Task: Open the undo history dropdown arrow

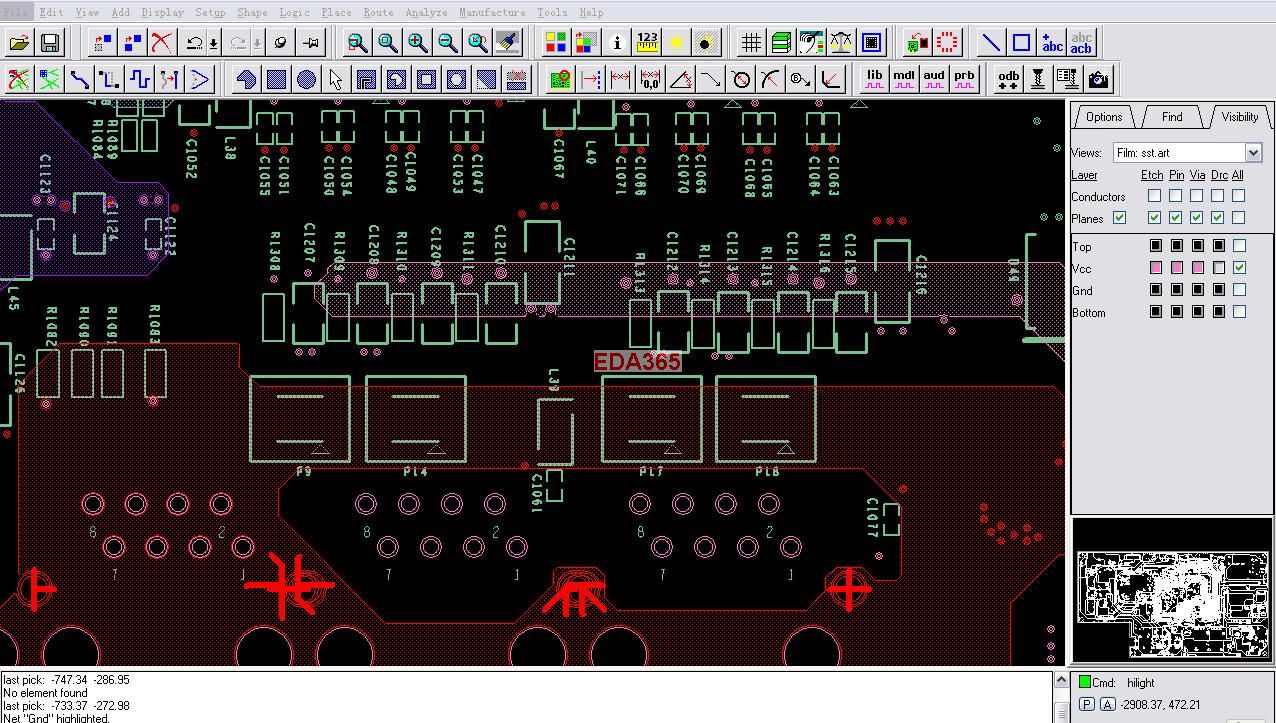Action: (x=213, y=43)
